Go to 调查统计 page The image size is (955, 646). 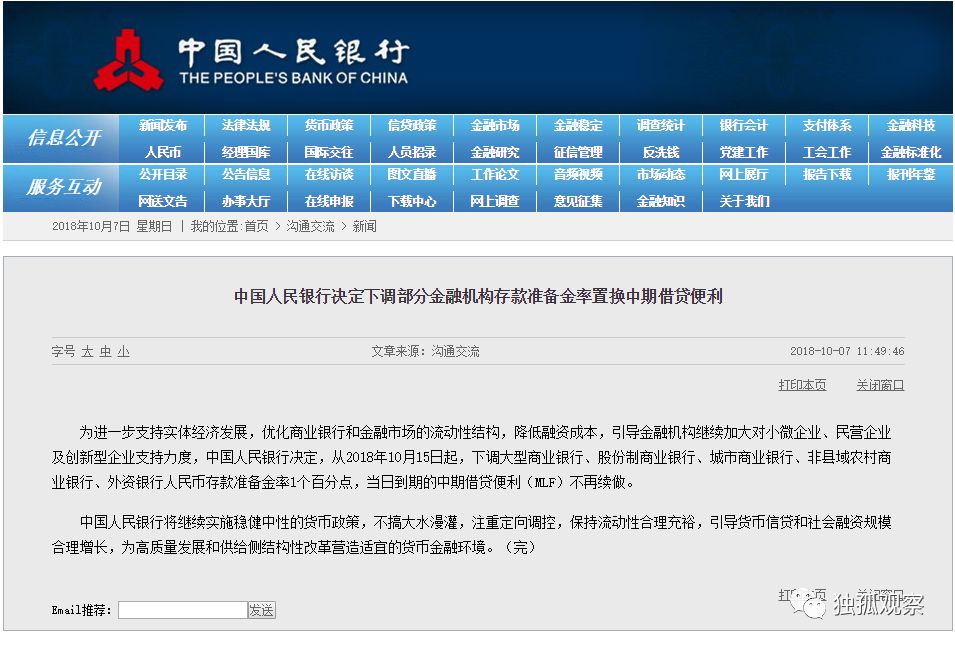click(x=661, y=126)
